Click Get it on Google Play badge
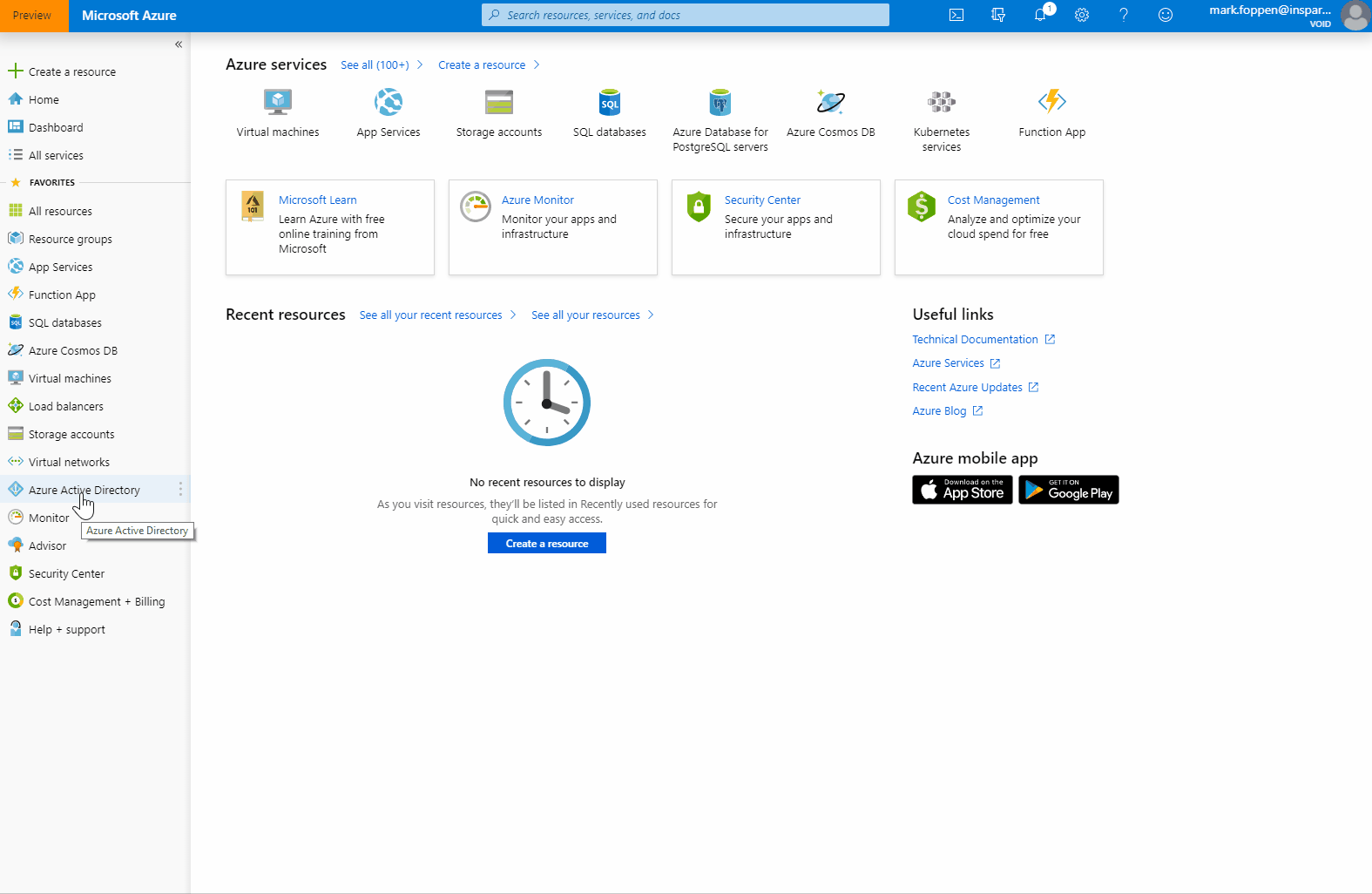Image resolution: width=1372 pixels, height=894 pixels. [x=1069, y=490]
